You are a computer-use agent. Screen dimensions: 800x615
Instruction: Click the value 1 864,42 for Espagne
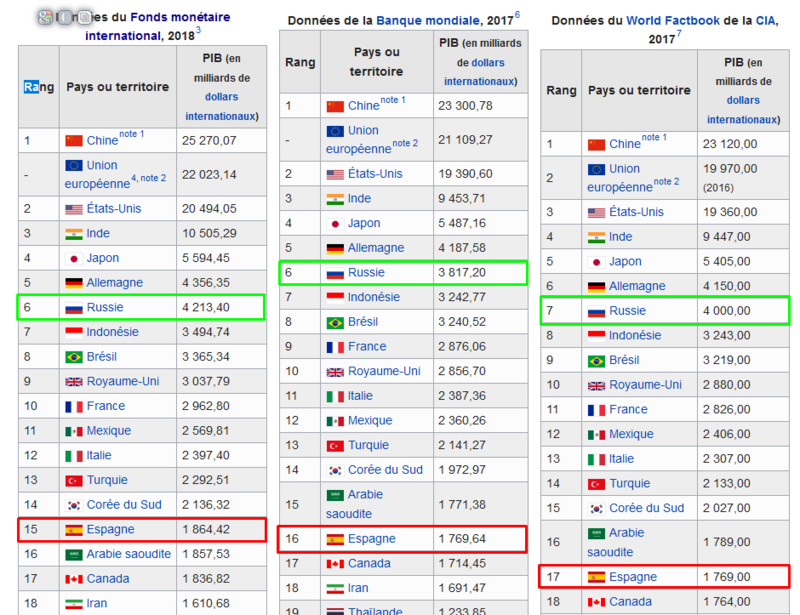coord(206,530)
